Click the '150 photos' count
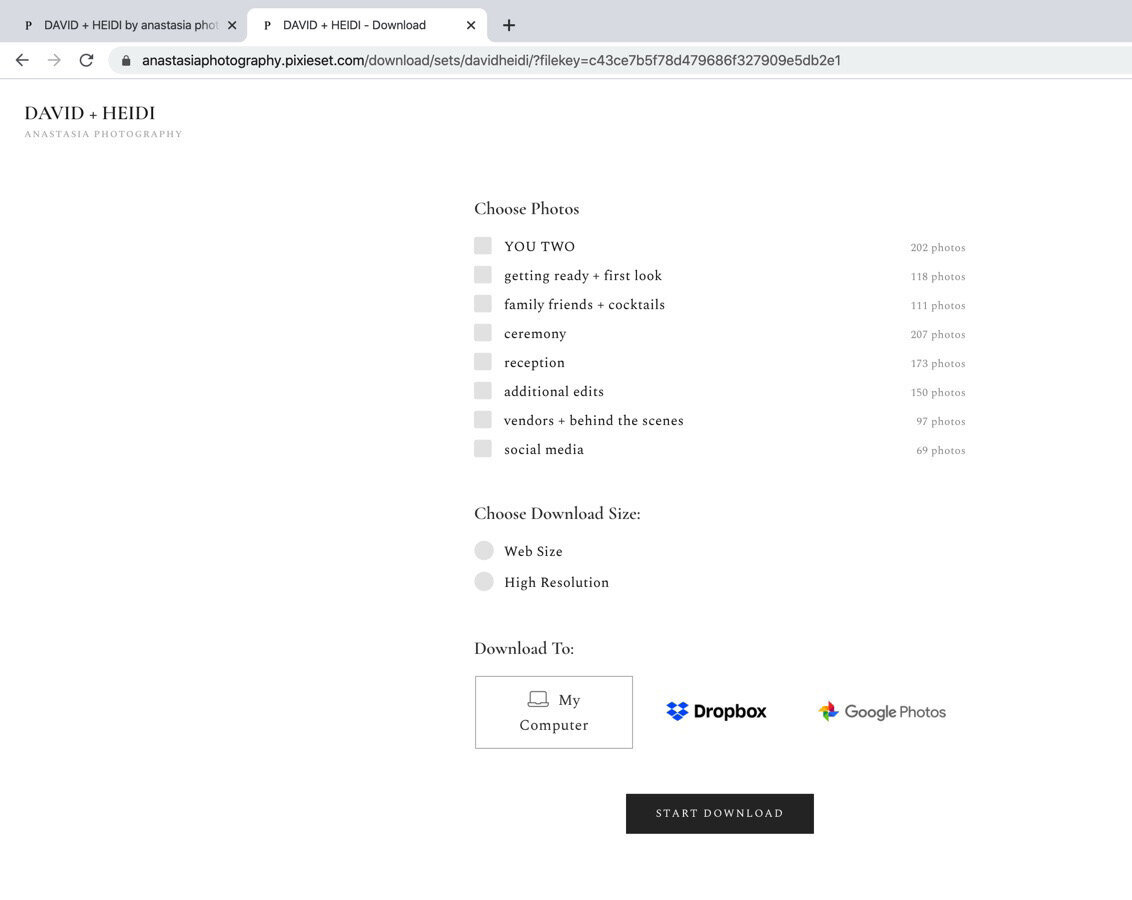The height and width of the screenshot is (900, 1132). (x=938, y=393)
